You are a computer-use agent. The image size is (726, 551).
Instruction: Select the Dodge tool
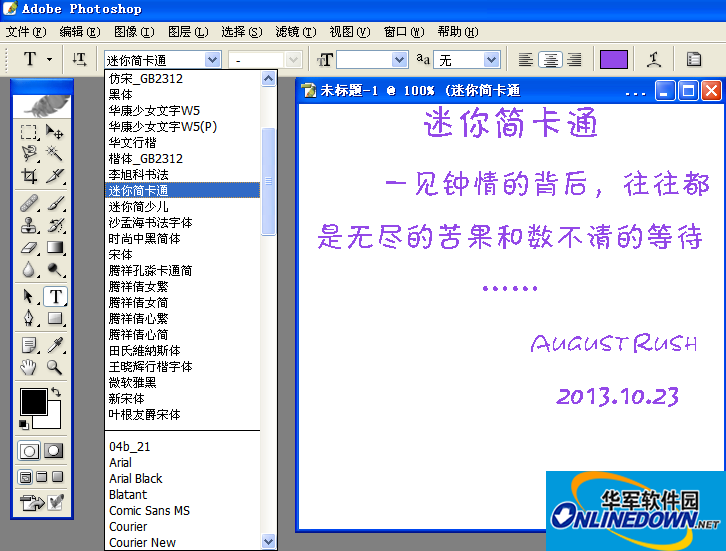pyautogui.click(x=55, y=269)
